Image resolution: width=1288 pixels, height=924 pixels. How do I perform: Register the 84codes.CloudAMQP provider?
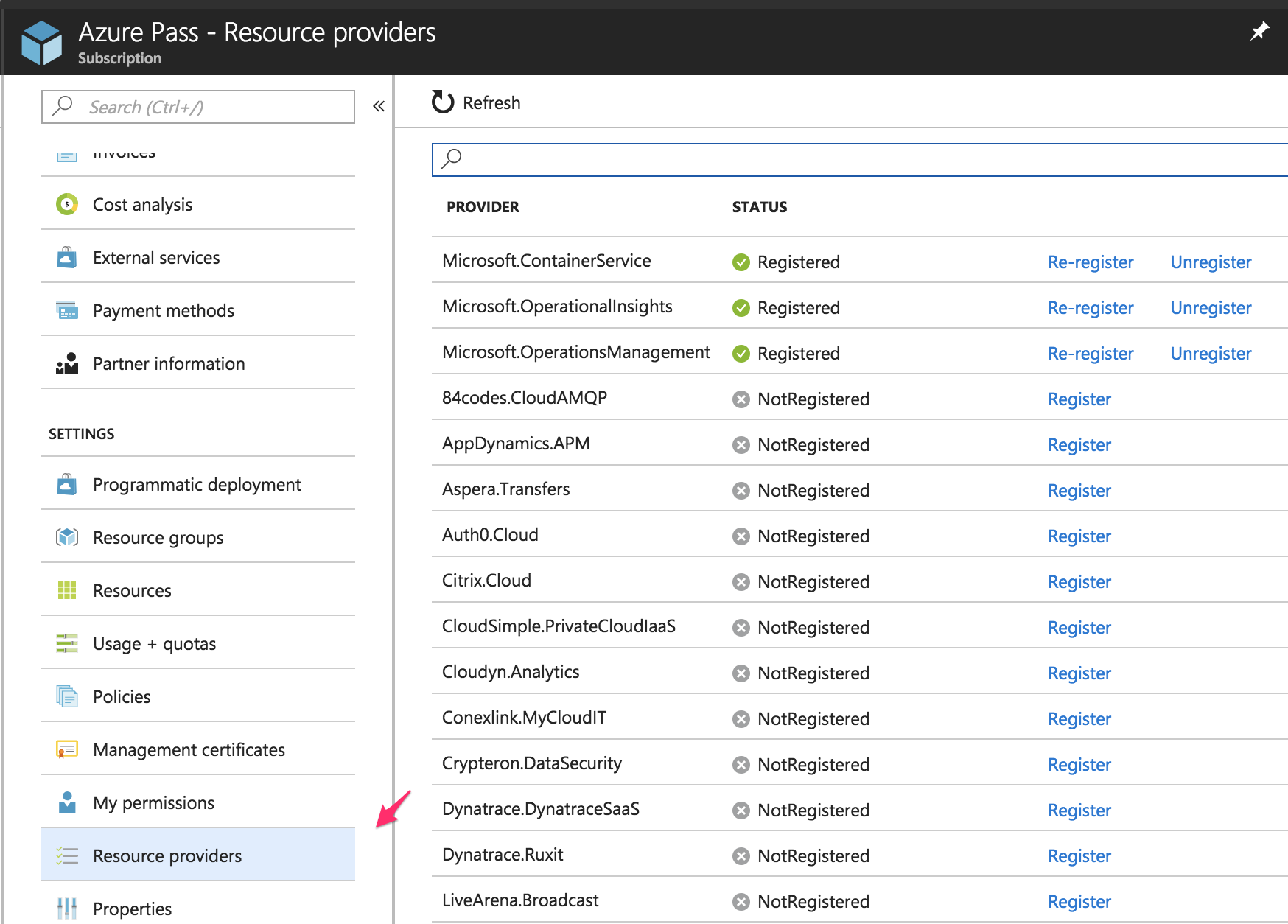point(1079,399)
